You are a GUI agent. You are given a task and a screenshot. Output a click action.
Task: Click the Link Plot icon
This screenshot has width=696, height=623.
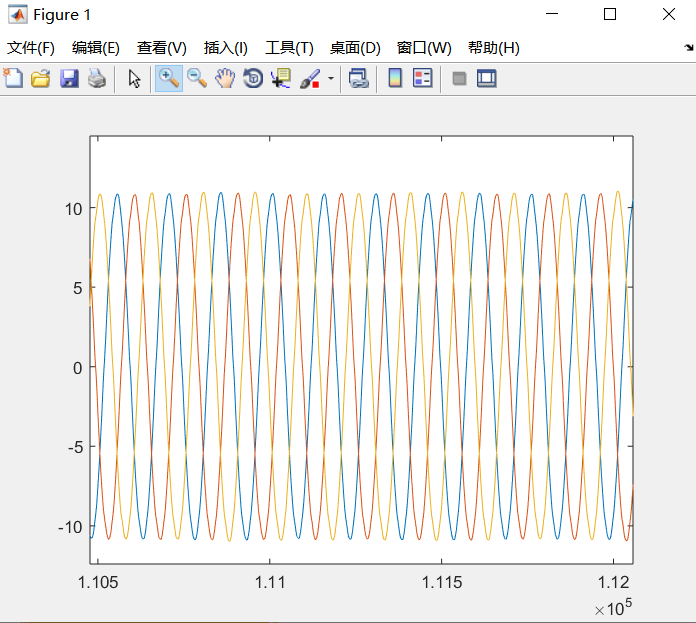(x=358, y=79)
